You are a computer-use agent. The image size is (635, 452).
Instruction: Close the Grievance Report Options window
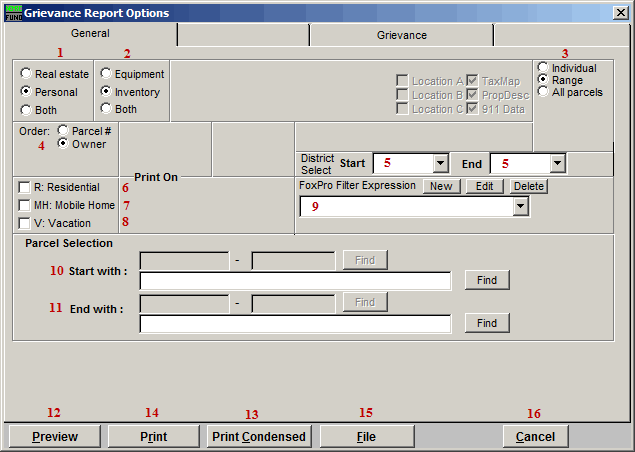621,12
